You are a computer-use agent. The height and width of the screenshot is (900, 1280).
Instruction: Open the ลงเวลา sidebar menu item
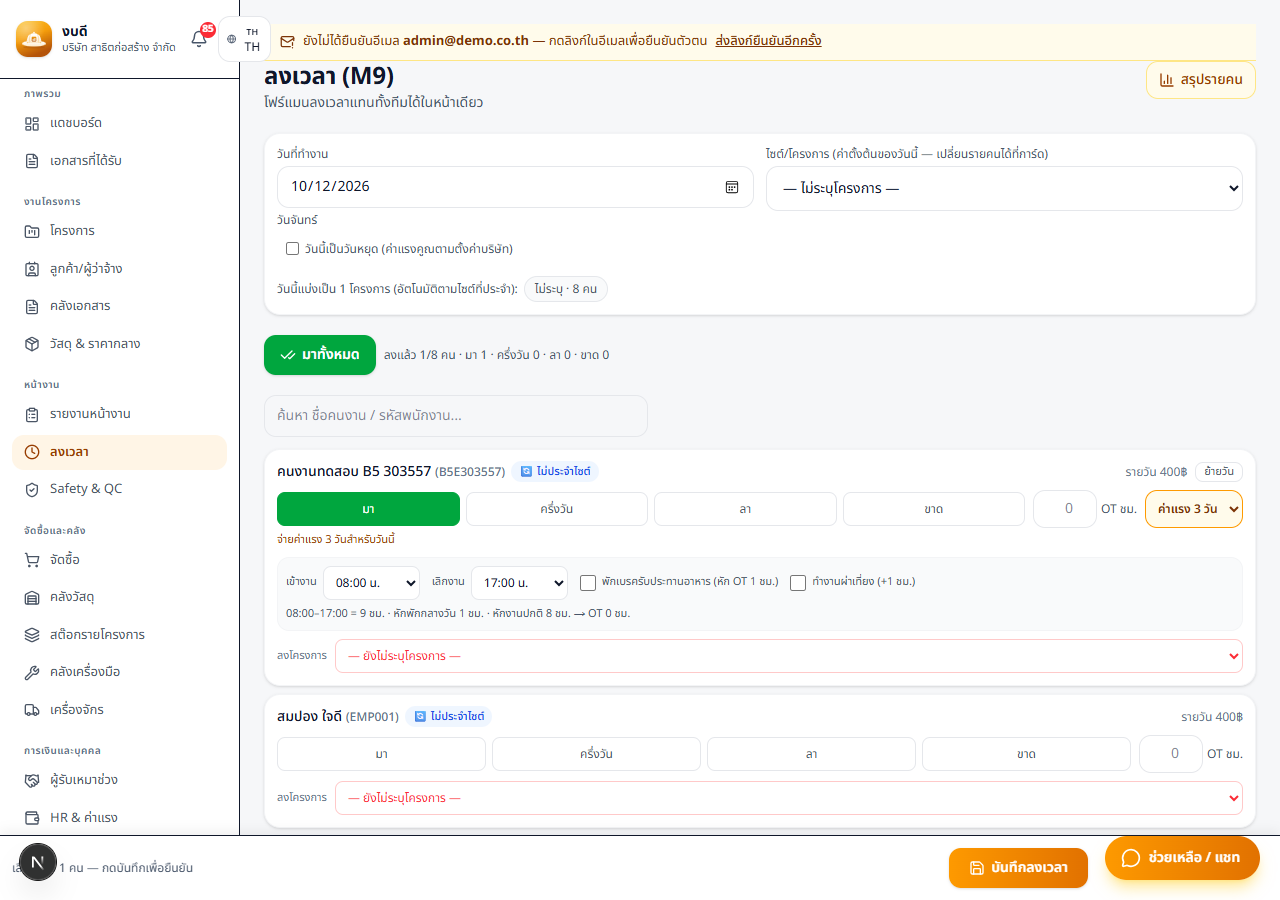(x=120, y=452)
